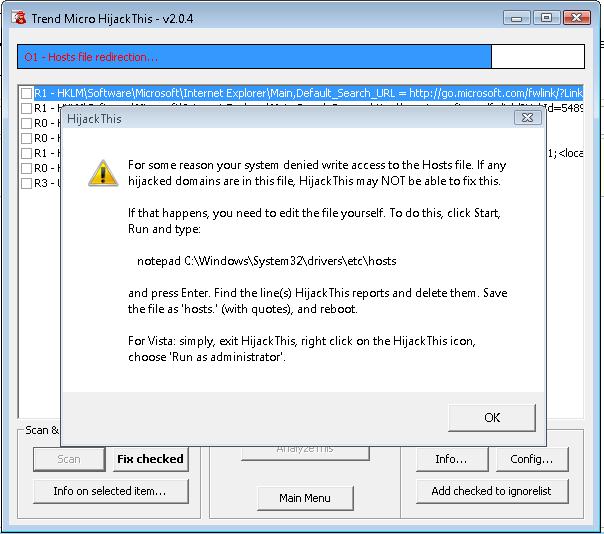The image size is (604, 534).
Task: Click the 'Run as administrator' instruction text
Action: point(207,357)
